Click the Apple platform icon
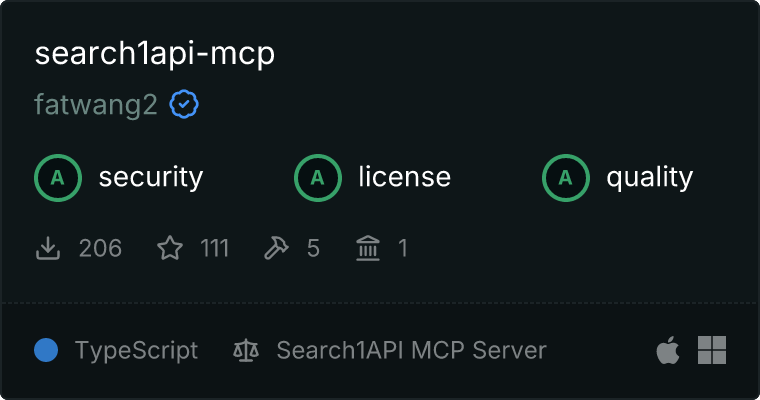 click(668, 350)
